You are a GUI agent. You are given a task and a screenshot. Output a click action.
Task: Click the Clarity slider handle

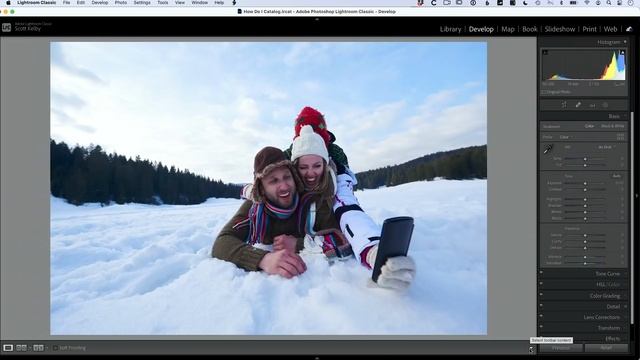pos(585,242)
